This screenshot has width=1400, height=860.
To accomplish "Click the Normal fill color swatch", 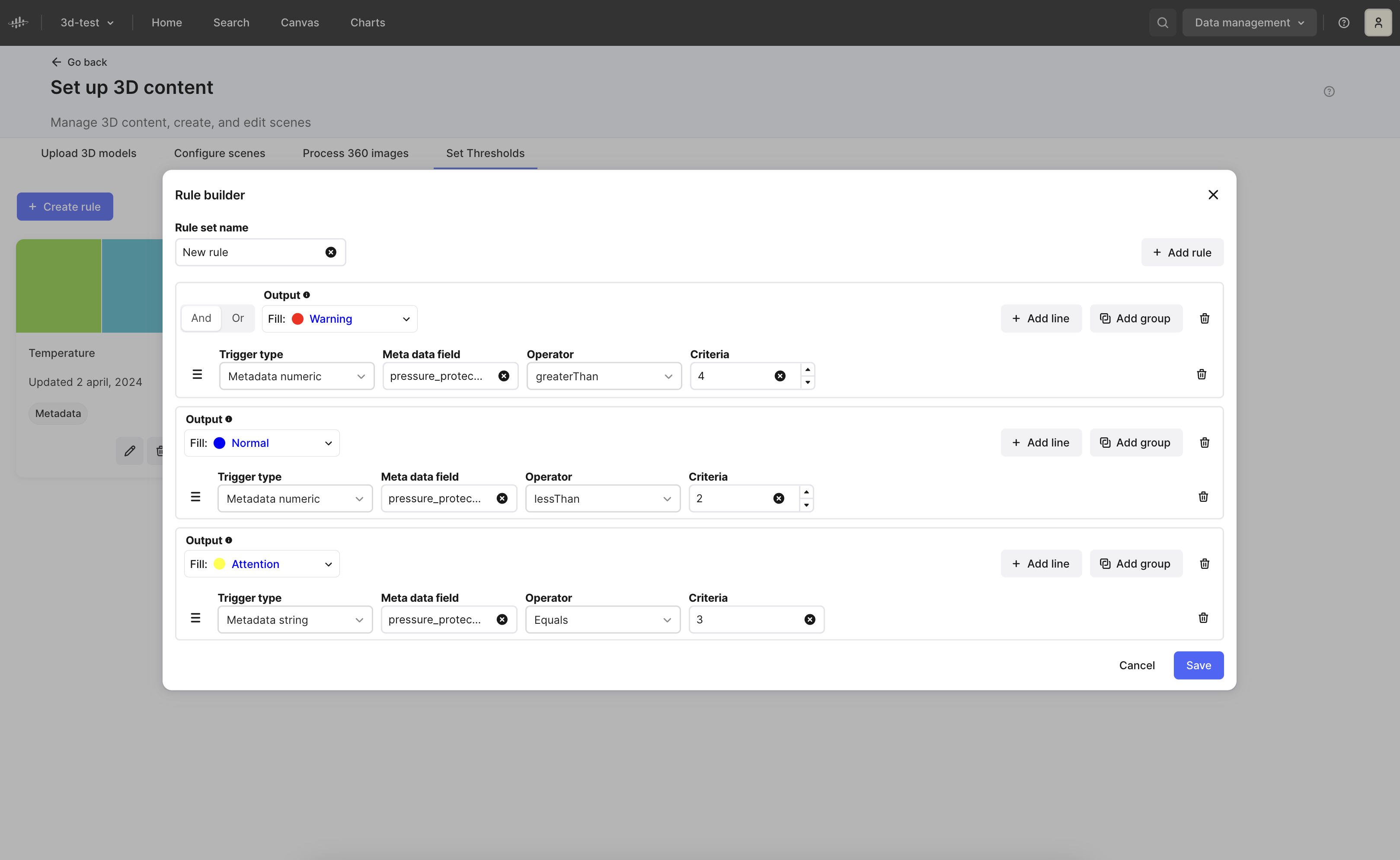I will [x=219, y=442].
